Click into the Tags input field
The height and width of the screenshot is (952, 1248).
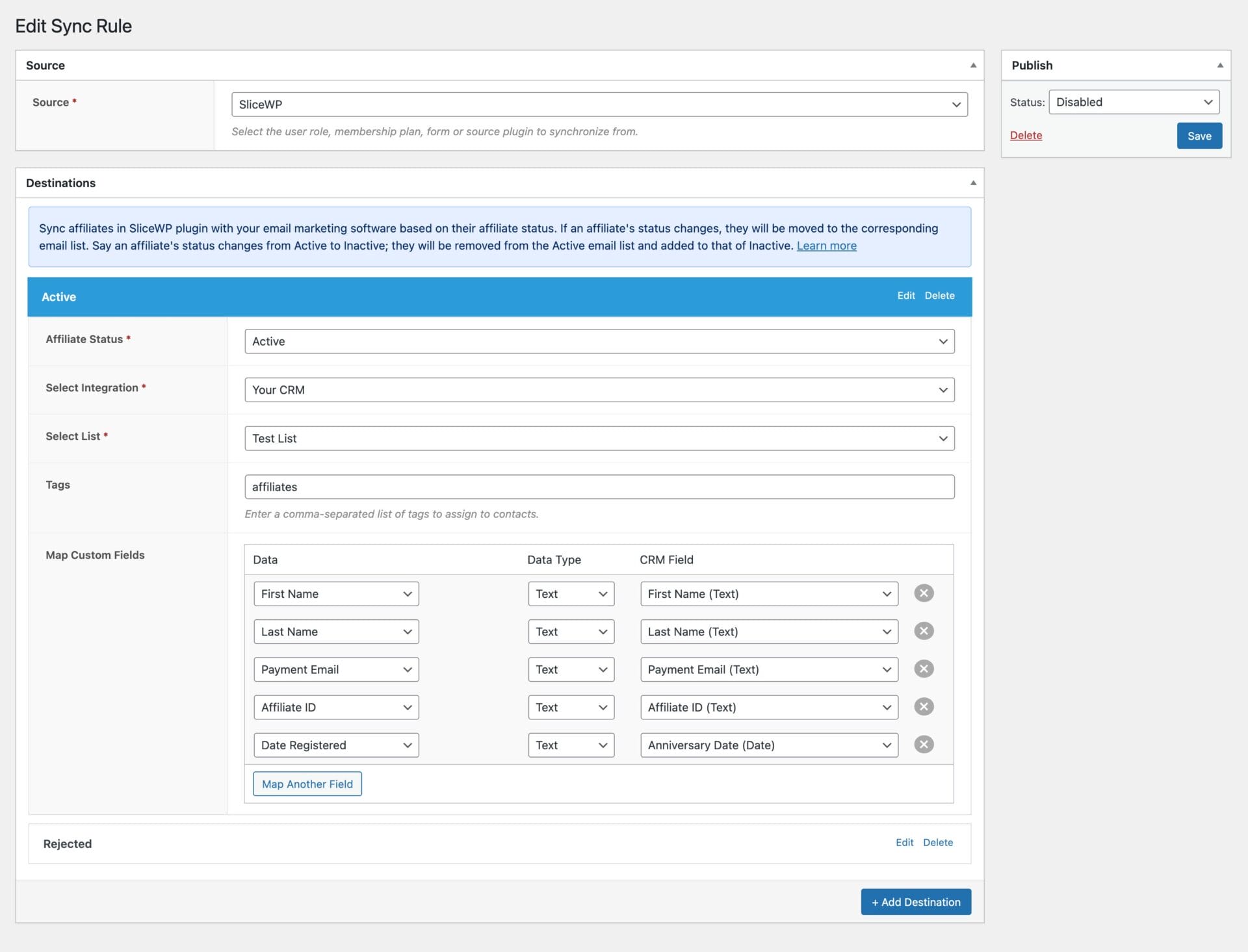pyautogui.click(x=599, y=487)
